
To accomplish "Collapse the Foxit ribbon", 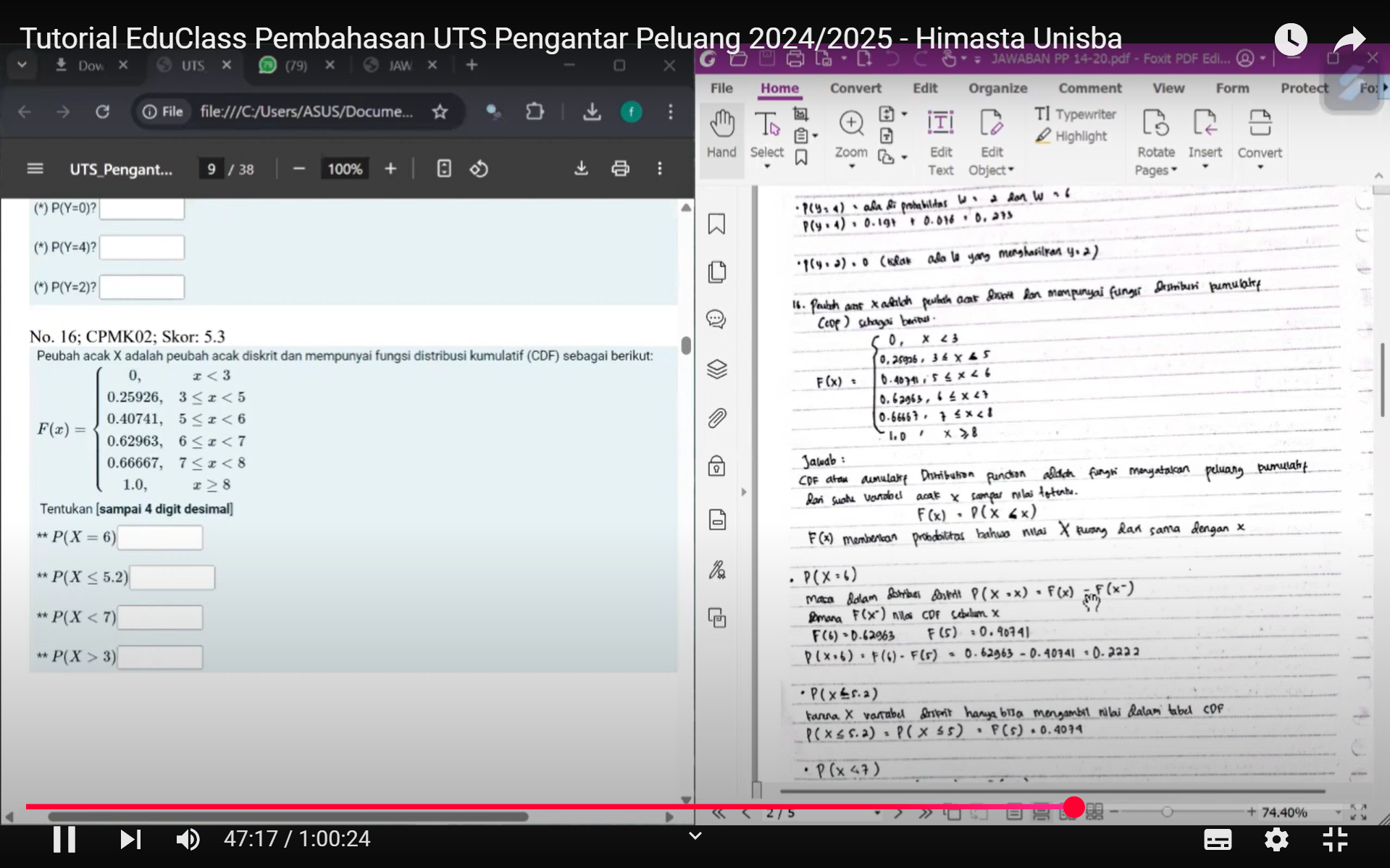I will point(1378,176).
